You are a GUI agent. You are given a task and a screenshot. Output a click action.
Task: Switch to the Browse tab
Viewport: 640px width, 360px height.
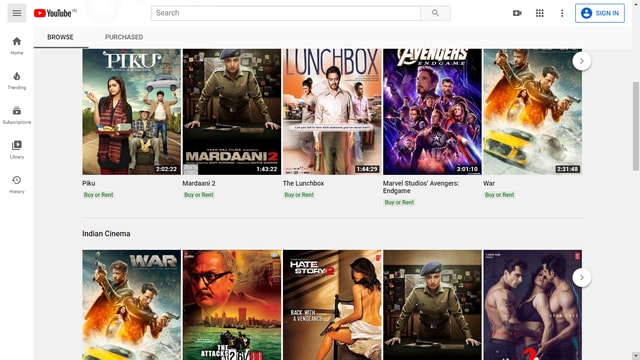coord(60,37)
